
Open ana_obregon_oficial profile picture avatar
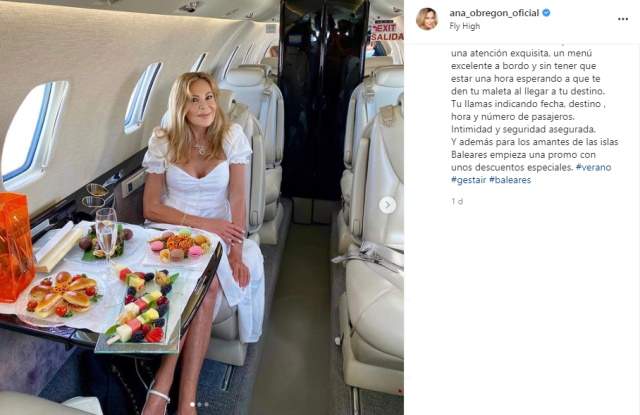click(427, 19)
